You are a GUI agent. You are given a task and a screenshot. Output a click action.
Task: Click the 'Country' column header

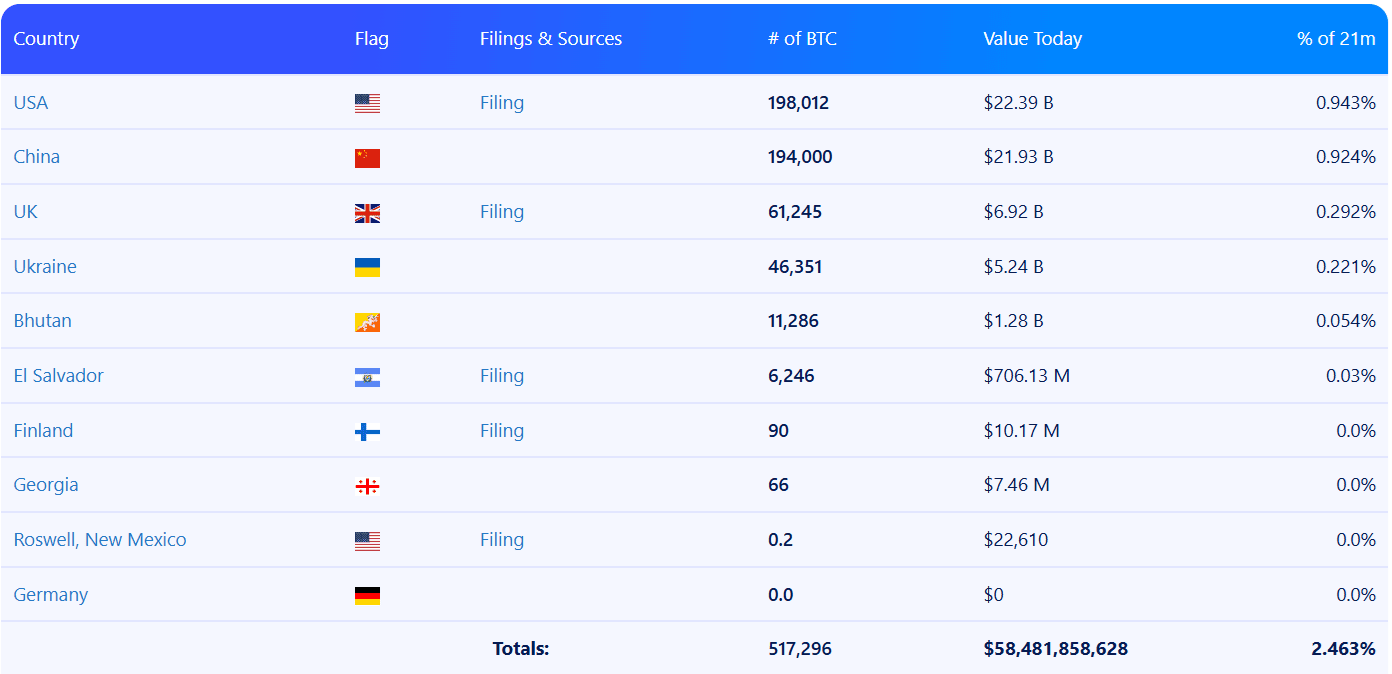pyautogui.click(x=46, y=39)
